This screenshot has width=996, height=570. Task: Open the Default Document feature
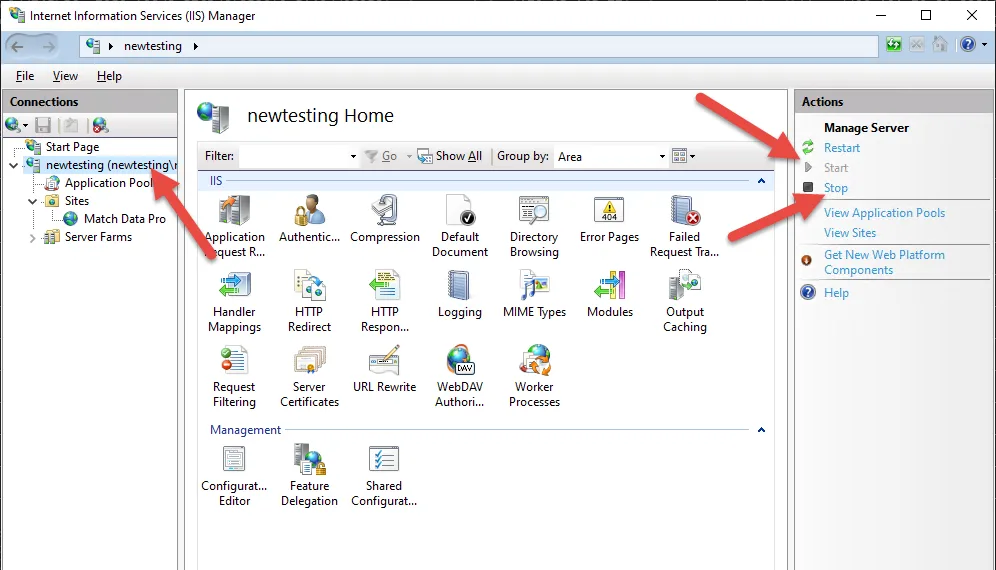coord(459,212)
